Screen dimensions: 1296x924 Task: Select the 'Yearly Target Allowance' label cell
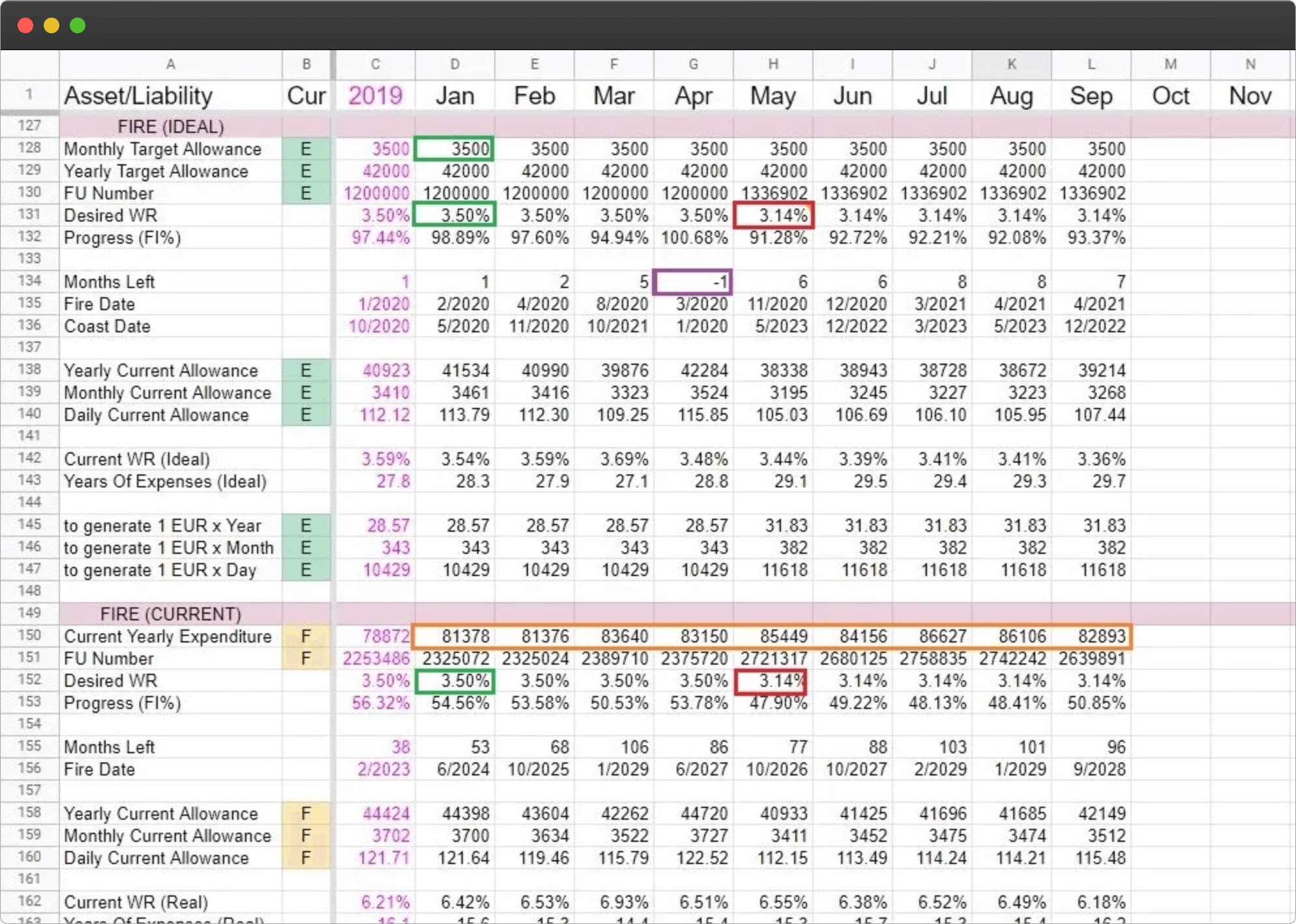(x=171, y=171)
